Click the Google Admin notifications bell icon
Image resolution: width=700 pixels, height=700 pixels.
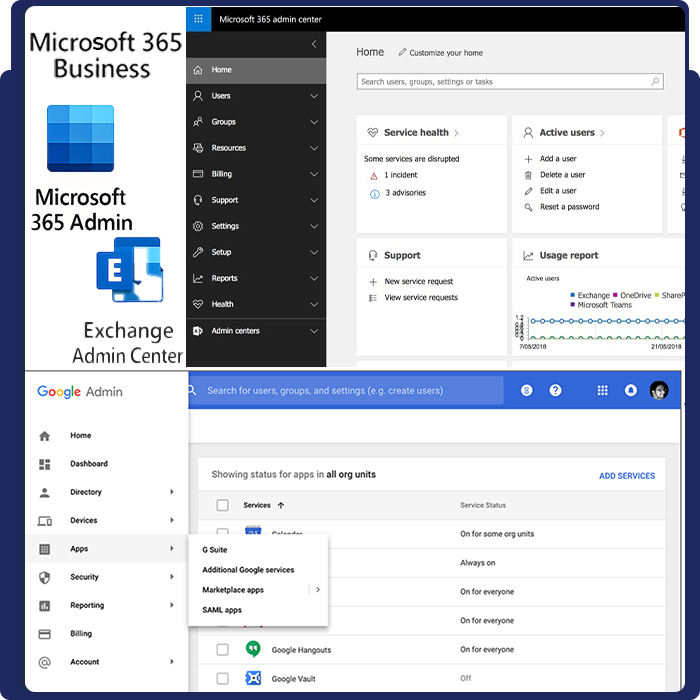(631, 391)
